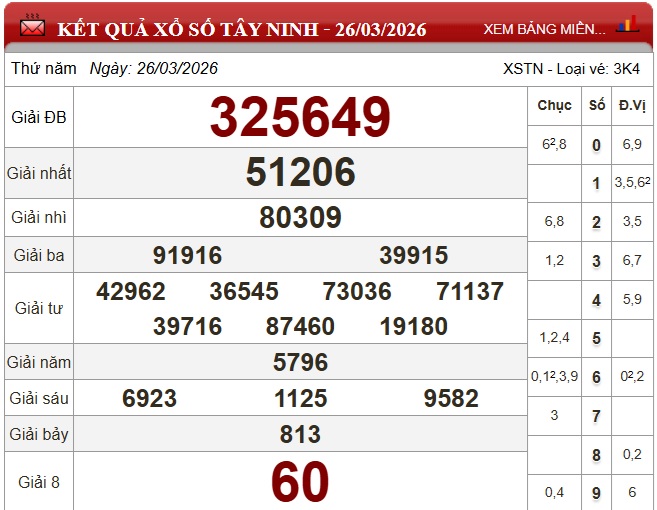This screenshot has height=510, width=657.
Task: Click the Thứ năm day label
Action: pos(44,69)
